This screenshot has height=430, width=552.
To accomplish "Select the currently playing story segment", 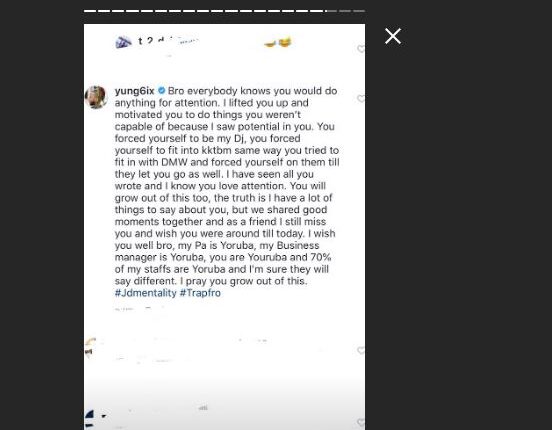I will 331,11.
